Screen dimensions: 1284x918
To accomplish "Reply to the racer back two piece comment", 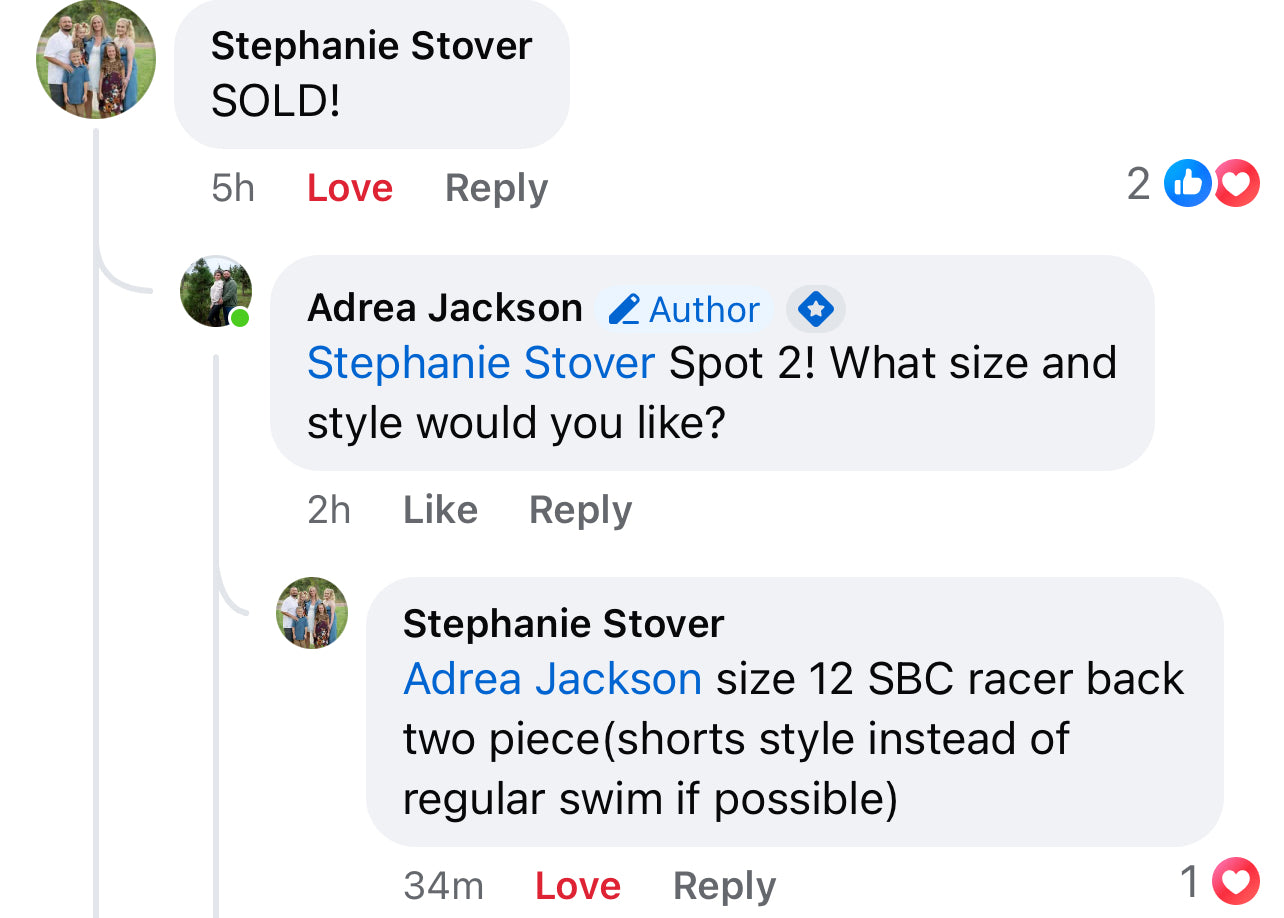I will (x=724, y=885).
